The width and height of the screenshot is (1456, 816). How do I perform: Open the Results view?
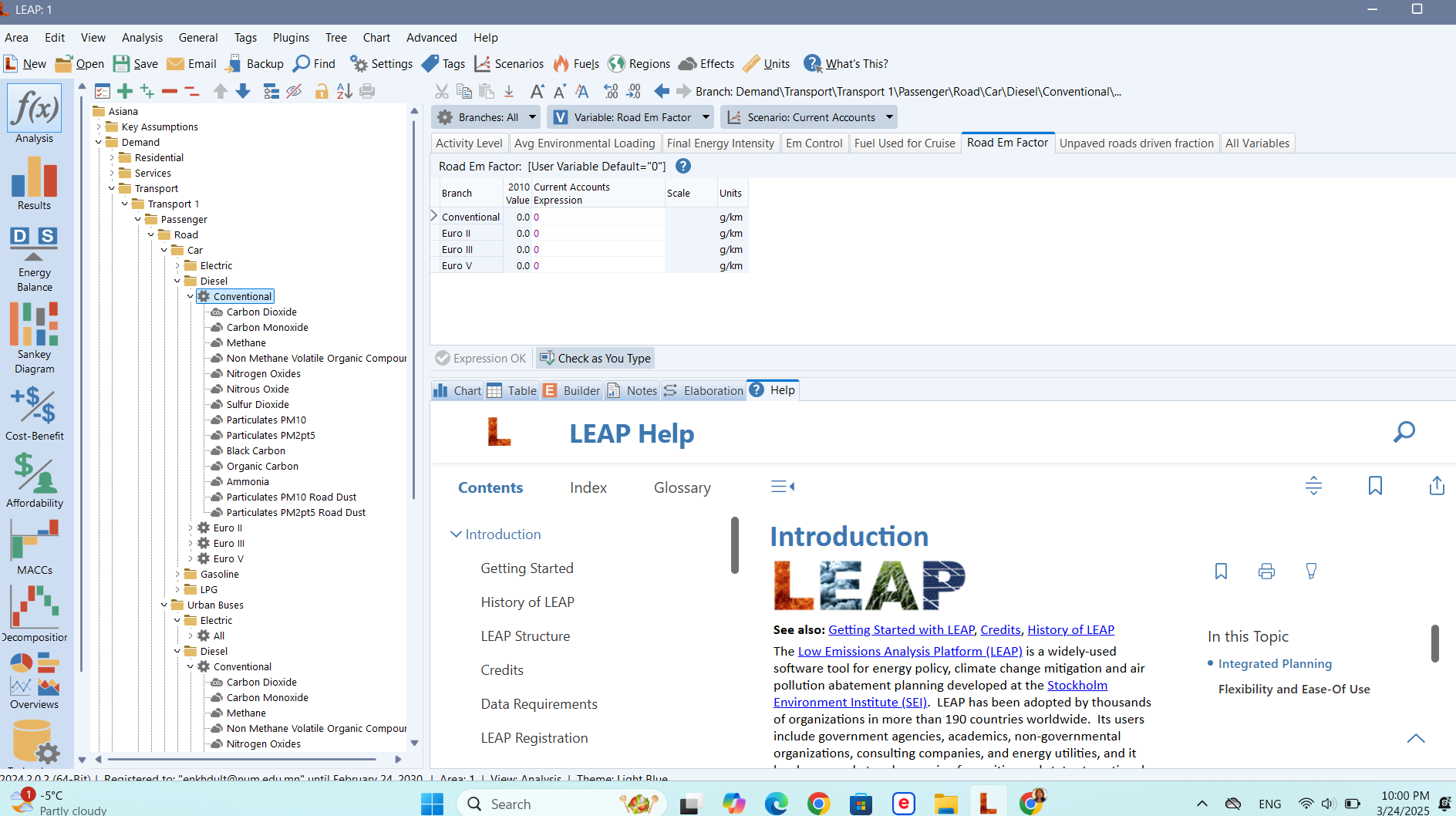tap(34, 184)
